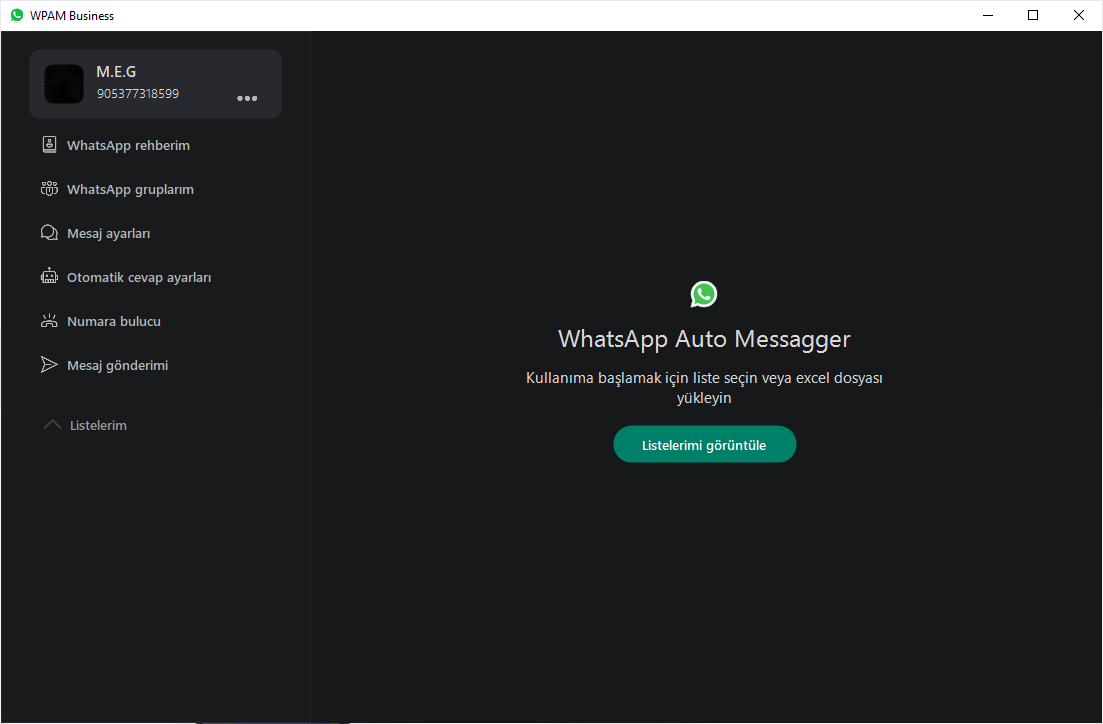This screenshot has height=724, width=1103.
Task: Navigate to the Mesaj gönderimi label
Action: (117, 365)
